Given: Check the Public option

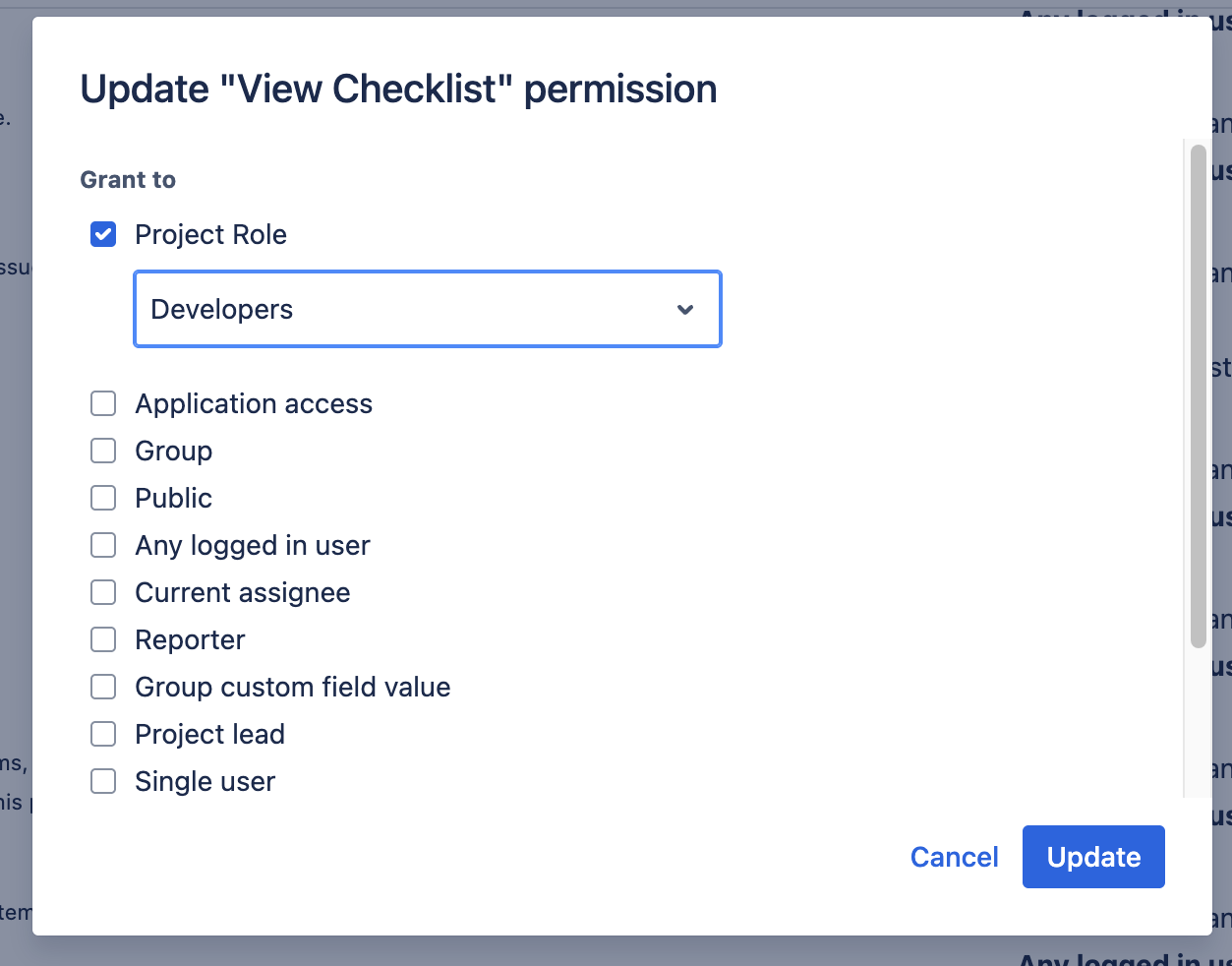Looking at the screenshot, I should (x=103, y=498).
